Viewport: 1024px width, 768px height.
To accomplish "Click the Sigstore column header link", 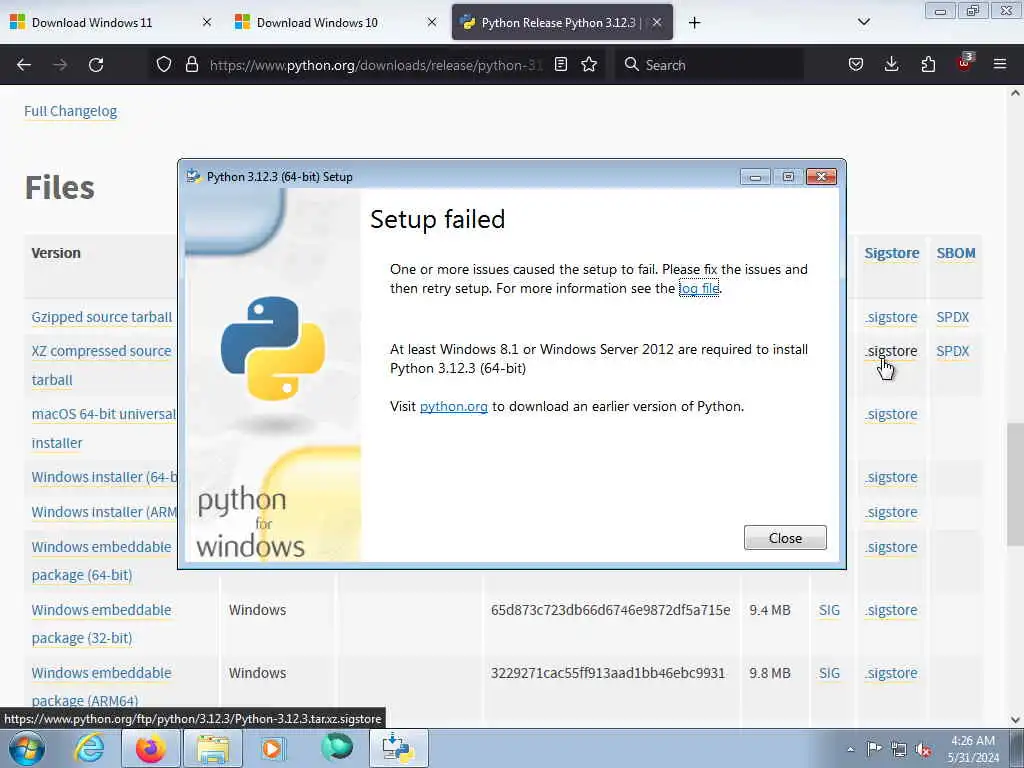I will coord(891,253).
